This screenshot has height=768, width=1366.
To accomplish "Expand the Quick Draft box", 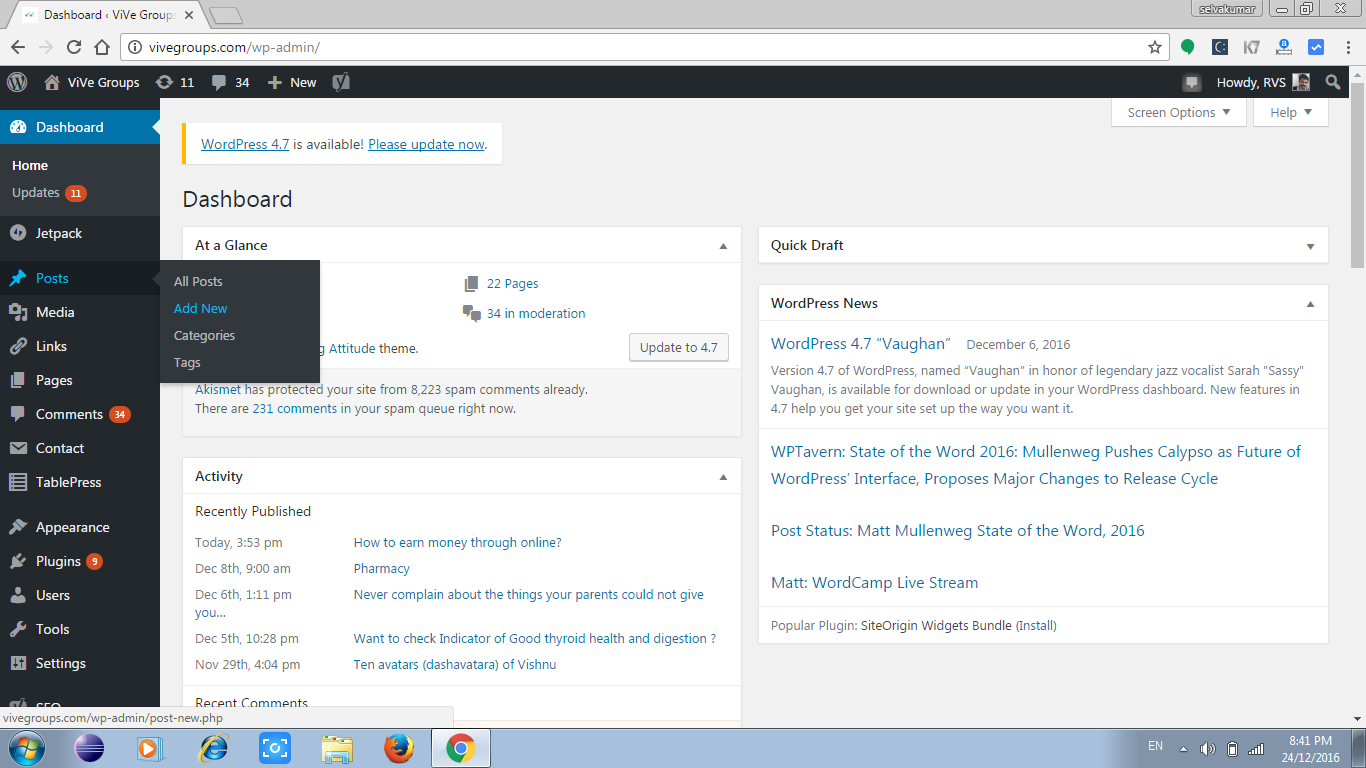I will [1310, 245].
